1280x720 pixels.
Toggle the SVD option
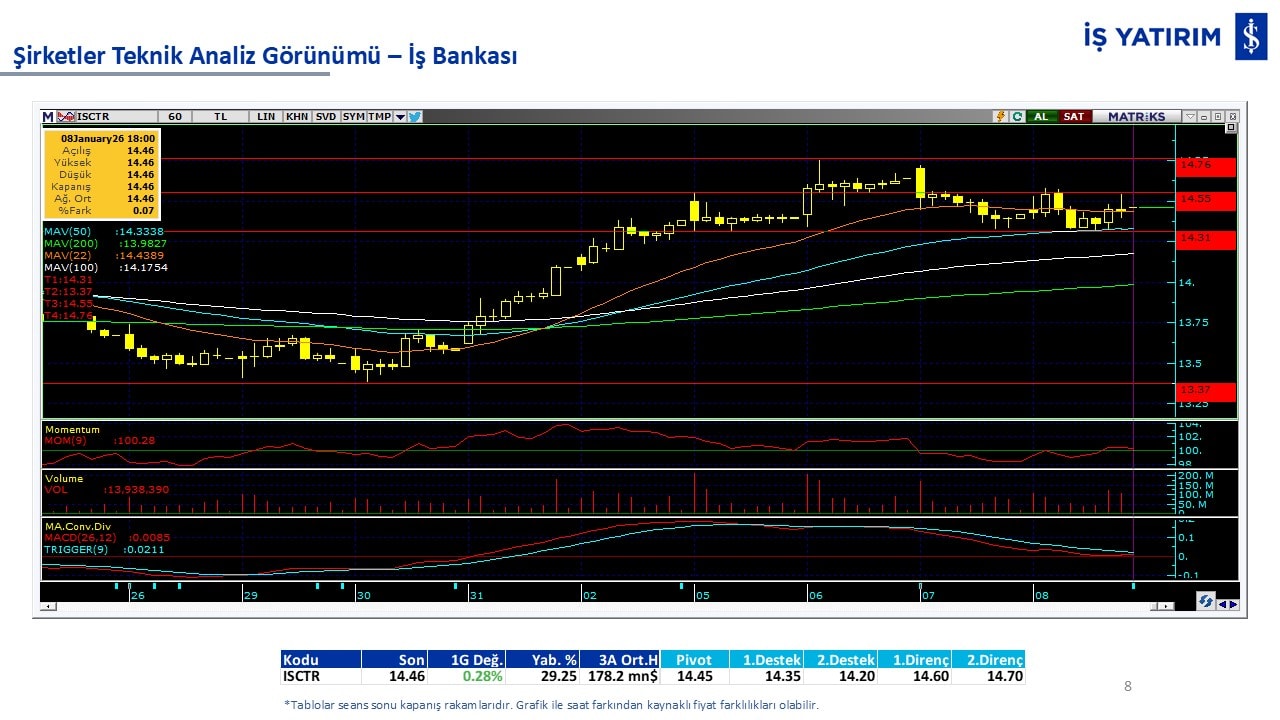[326, 117]
